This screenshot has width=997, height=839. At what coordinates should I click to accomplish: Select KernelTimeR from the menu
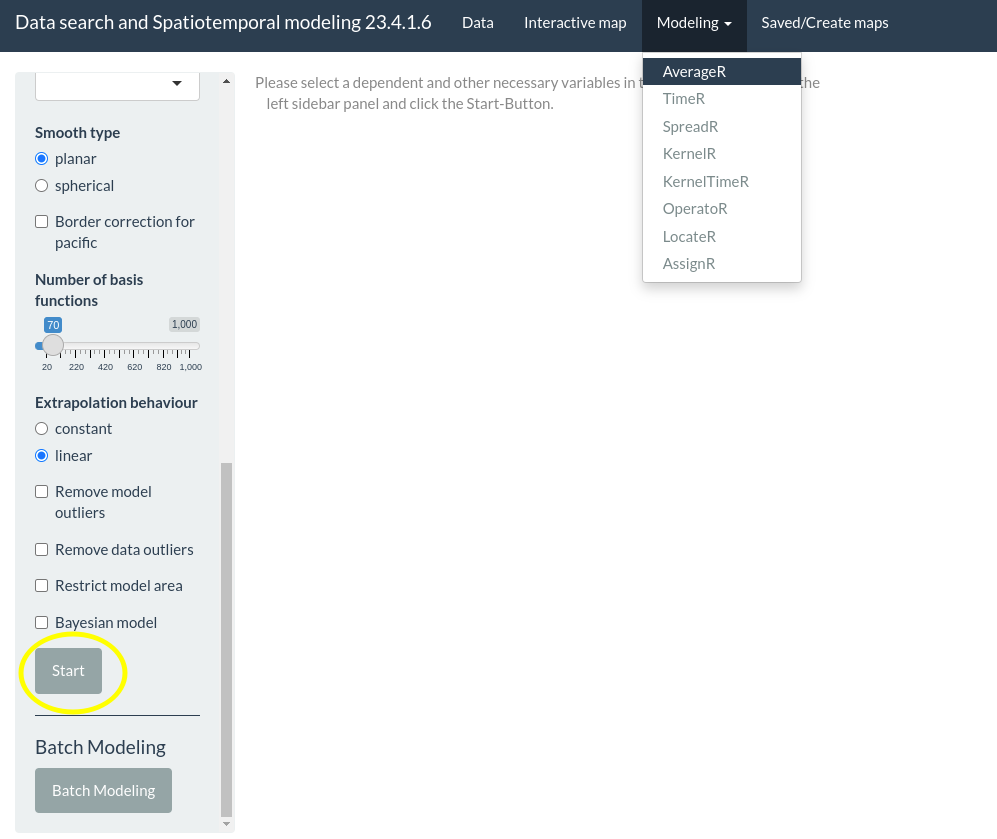point(706,181)
